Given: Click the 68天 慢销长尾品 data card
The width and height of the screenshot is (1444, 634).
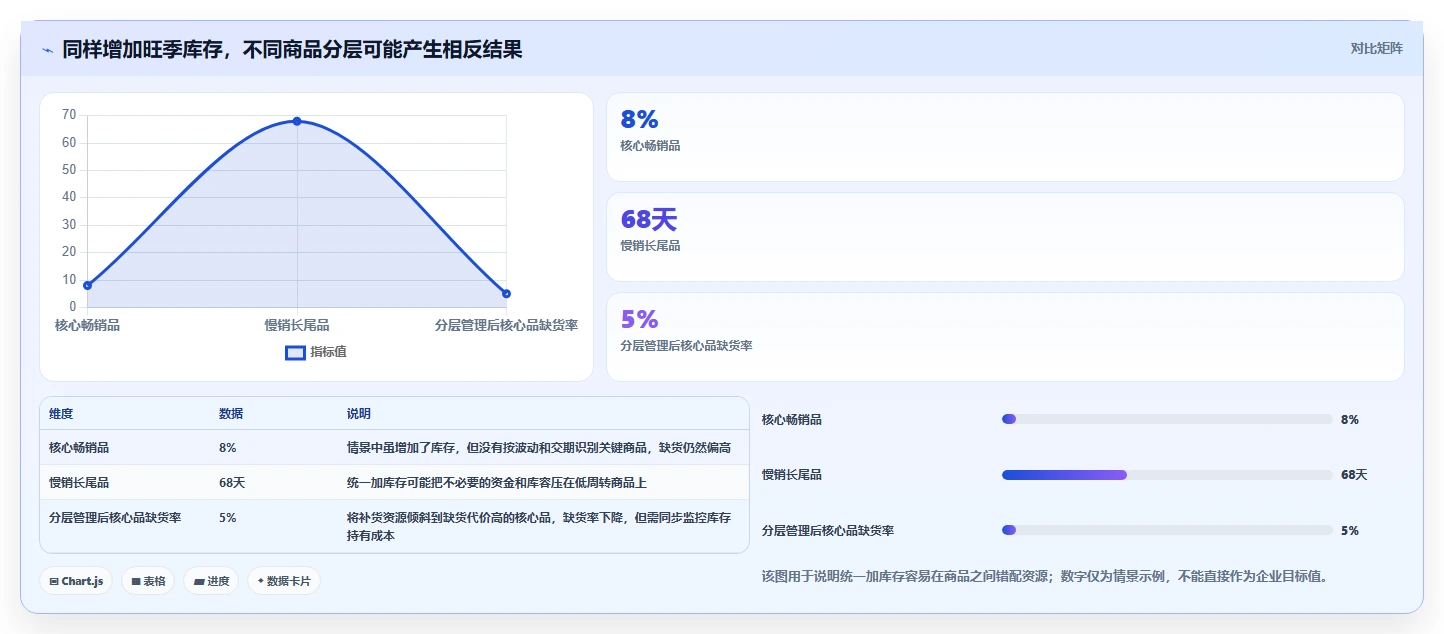Looking at the screenshot, I should [x=1005, y=237].
